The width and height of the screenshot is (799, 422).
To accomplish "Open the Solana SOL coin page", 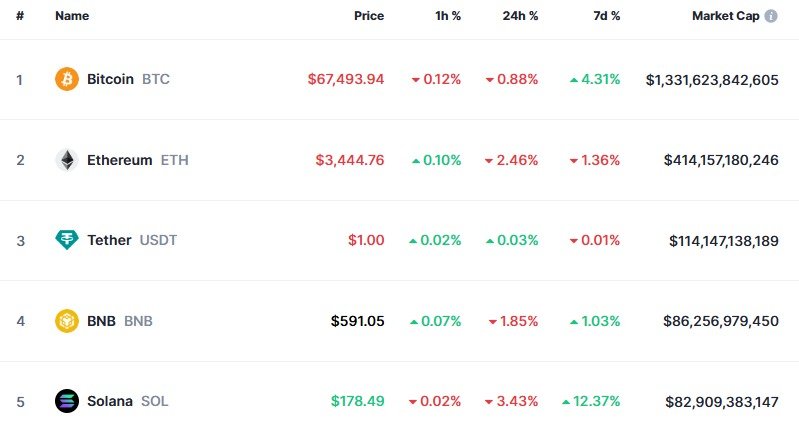I will tap(110, 401).
